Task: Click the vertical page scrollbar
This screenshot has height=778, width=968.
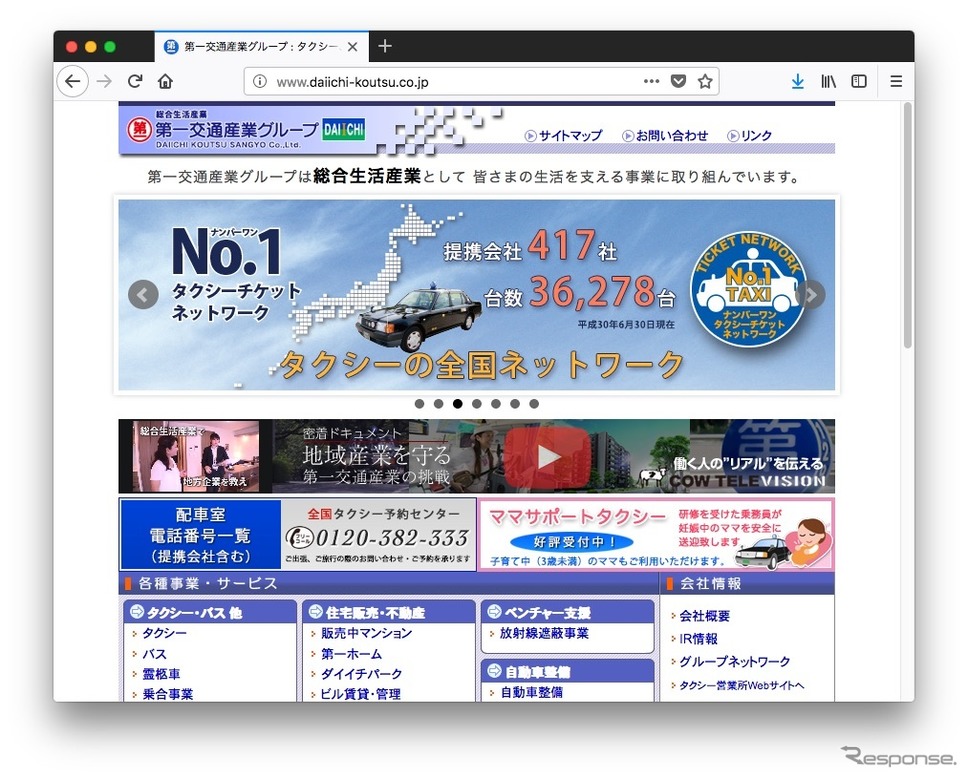Action: pyautogui.click(x=907, y=225)
